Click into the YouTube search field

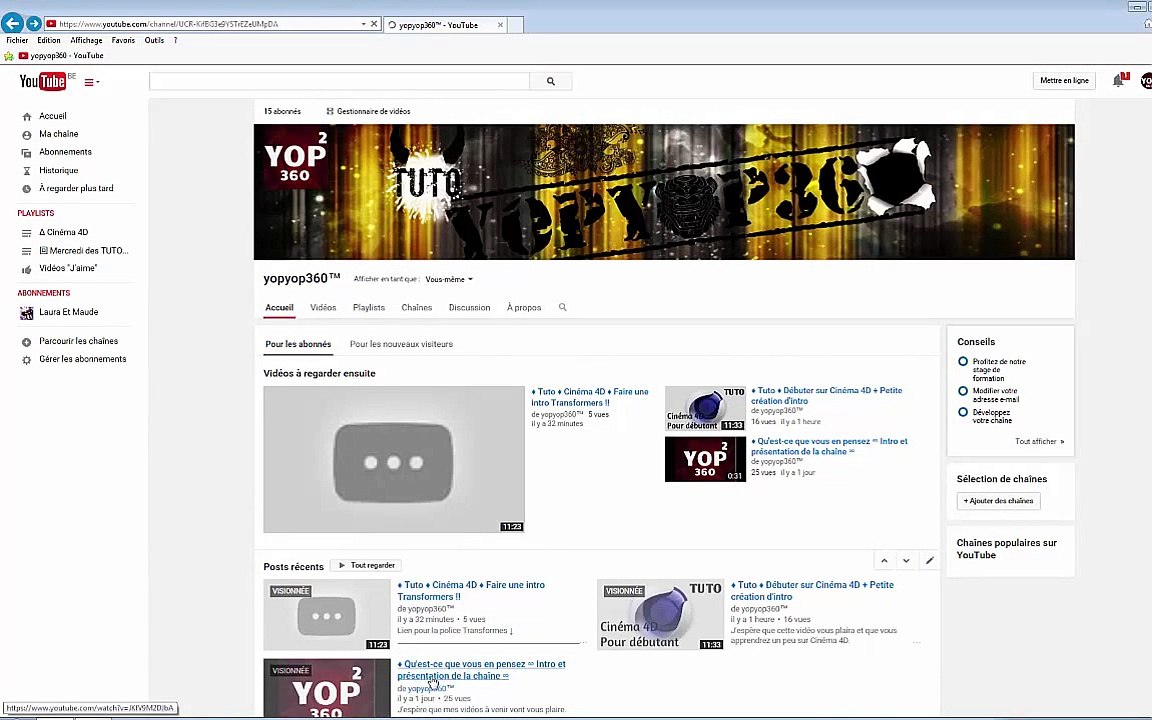339,82
